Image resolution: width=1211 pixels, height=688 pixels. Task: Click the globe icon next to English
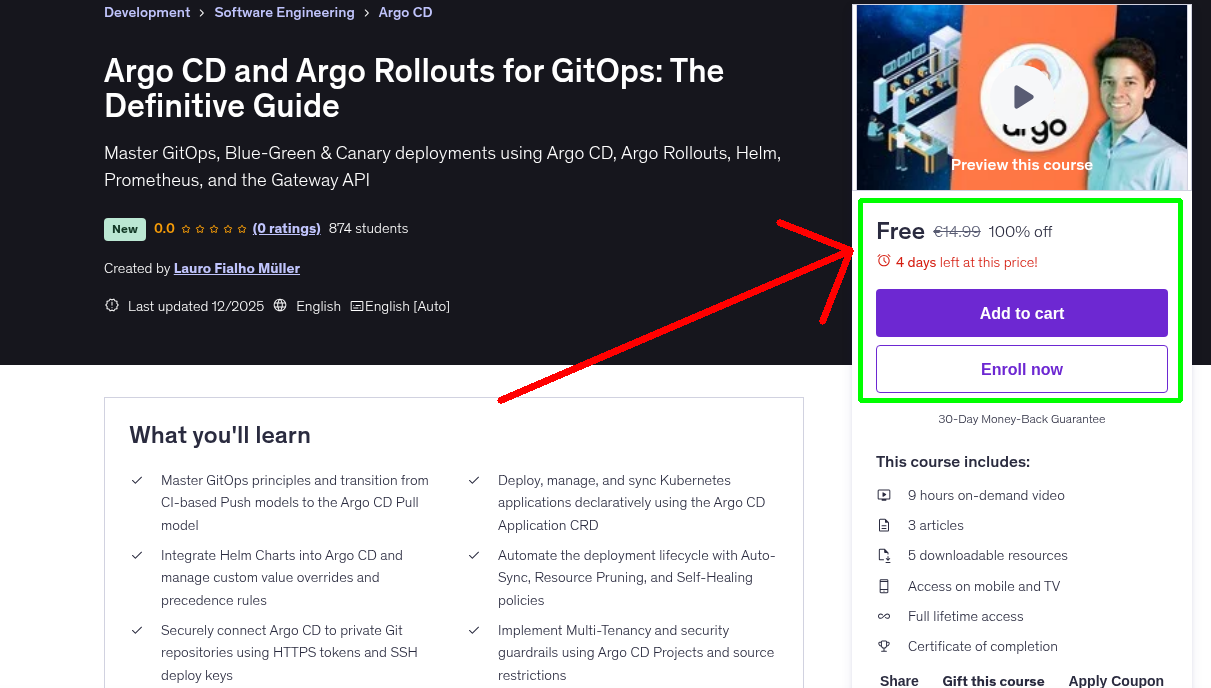coord(281,306)
